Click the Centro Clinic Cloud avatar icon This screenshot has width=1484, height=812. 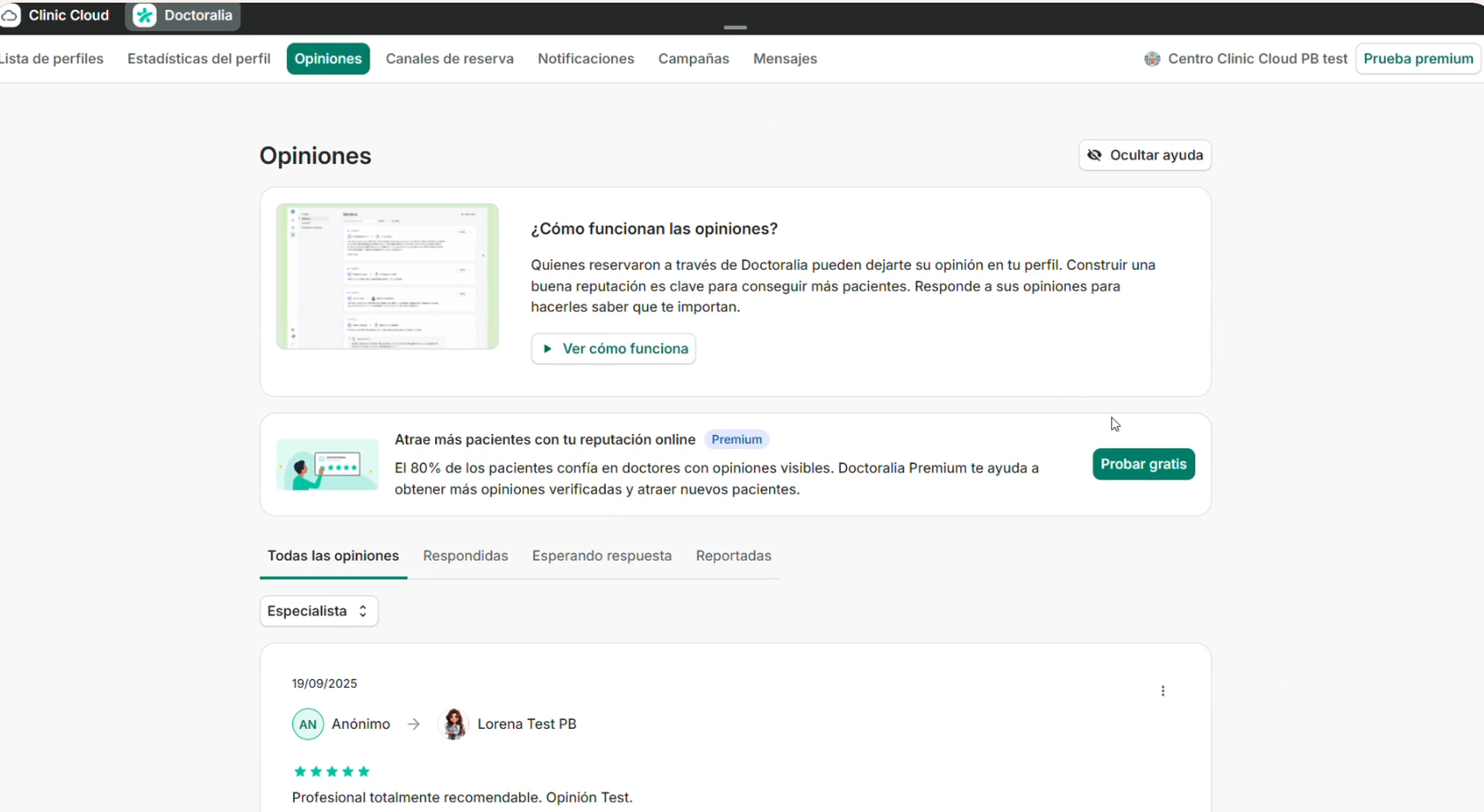click(1152, 59)
